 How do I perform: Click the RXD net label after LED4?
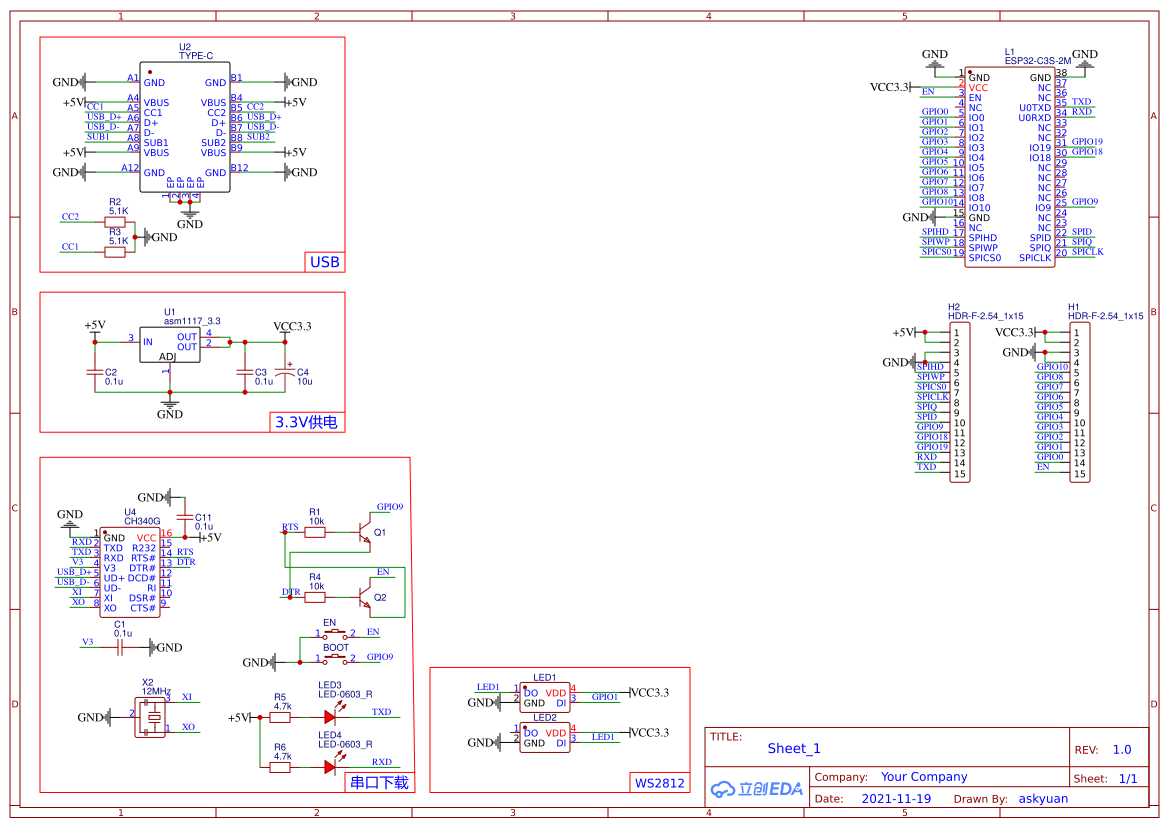tap(382, 762)
